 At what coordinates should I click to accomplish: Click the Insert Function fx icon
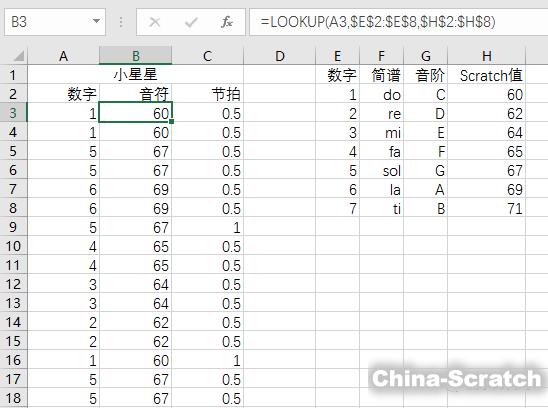[227, 22]
